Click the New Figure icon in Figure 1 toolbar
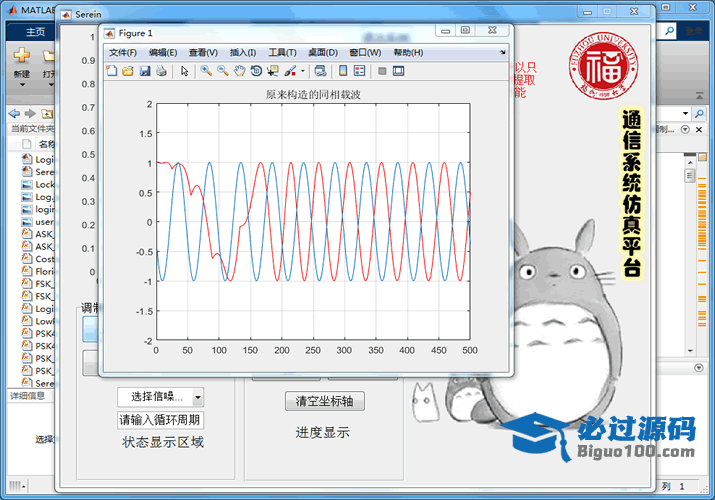The width and height of the screenshot is (715, 500). pyautogui.click(x=112, y=71)
